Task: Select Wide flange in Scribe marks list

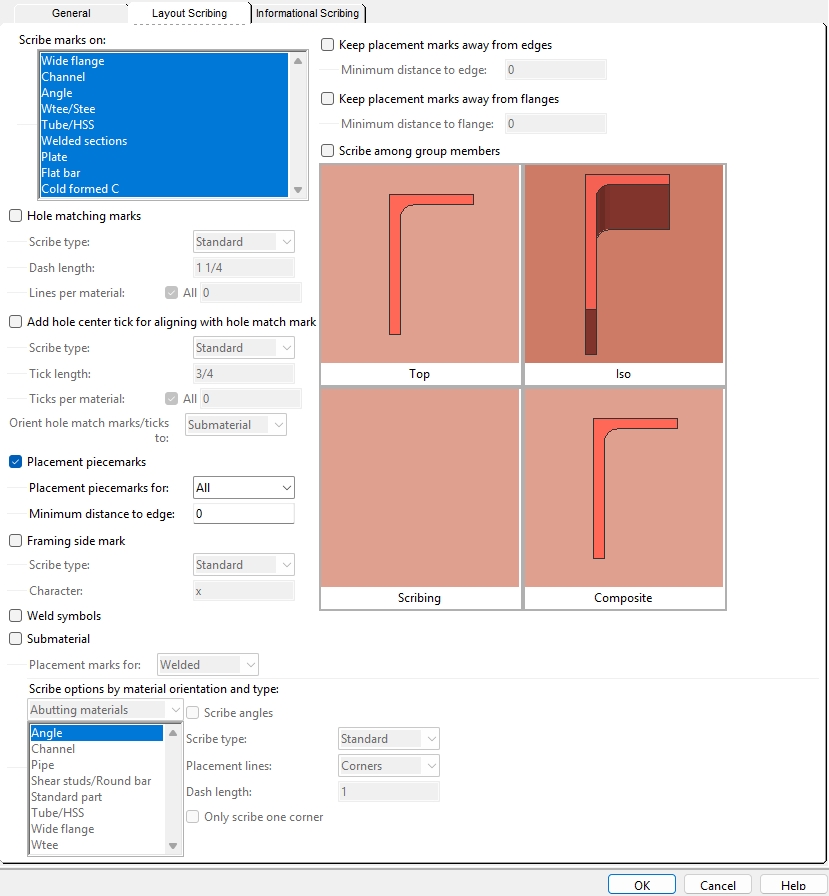Action: [73, 61]
